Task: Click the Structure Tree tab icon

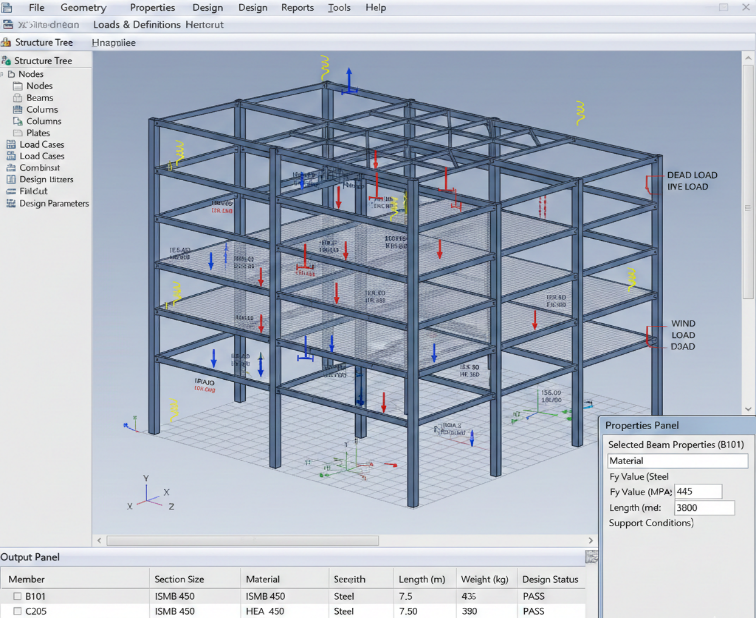Action: point(7,43)
